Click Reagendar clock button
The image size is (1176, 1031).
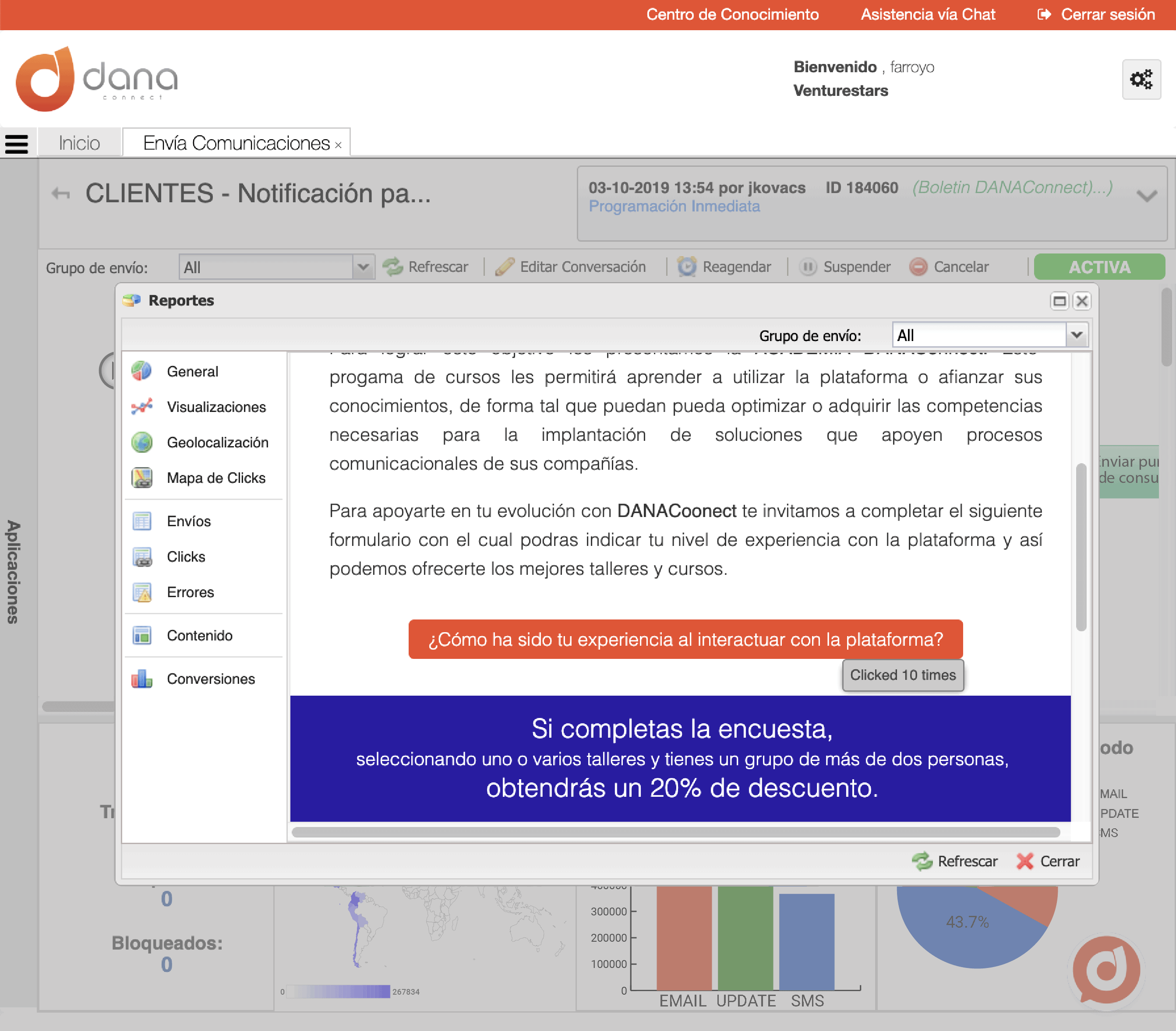pyautogui.click(x=724, y=267)
